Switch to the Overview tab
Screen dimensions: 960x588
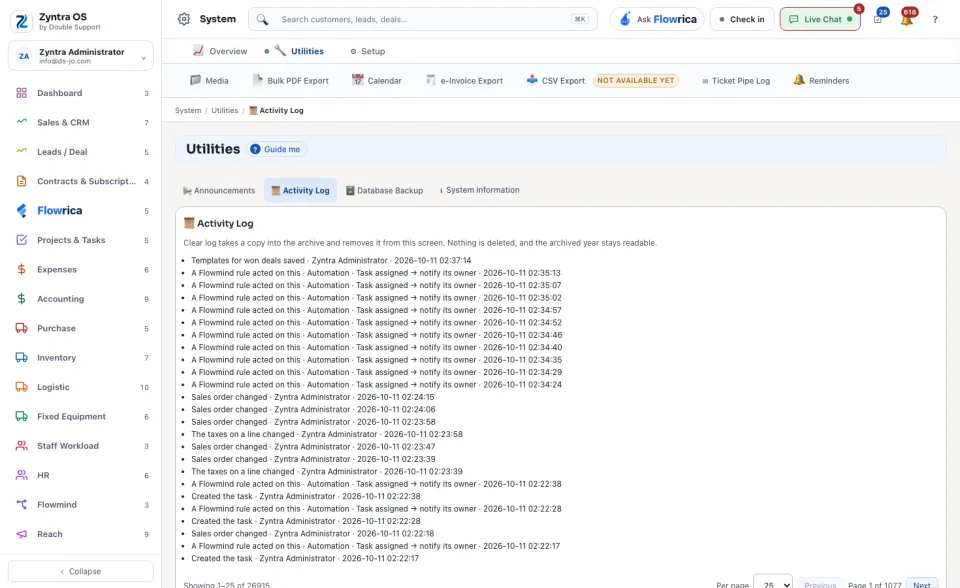pos(220,51)
